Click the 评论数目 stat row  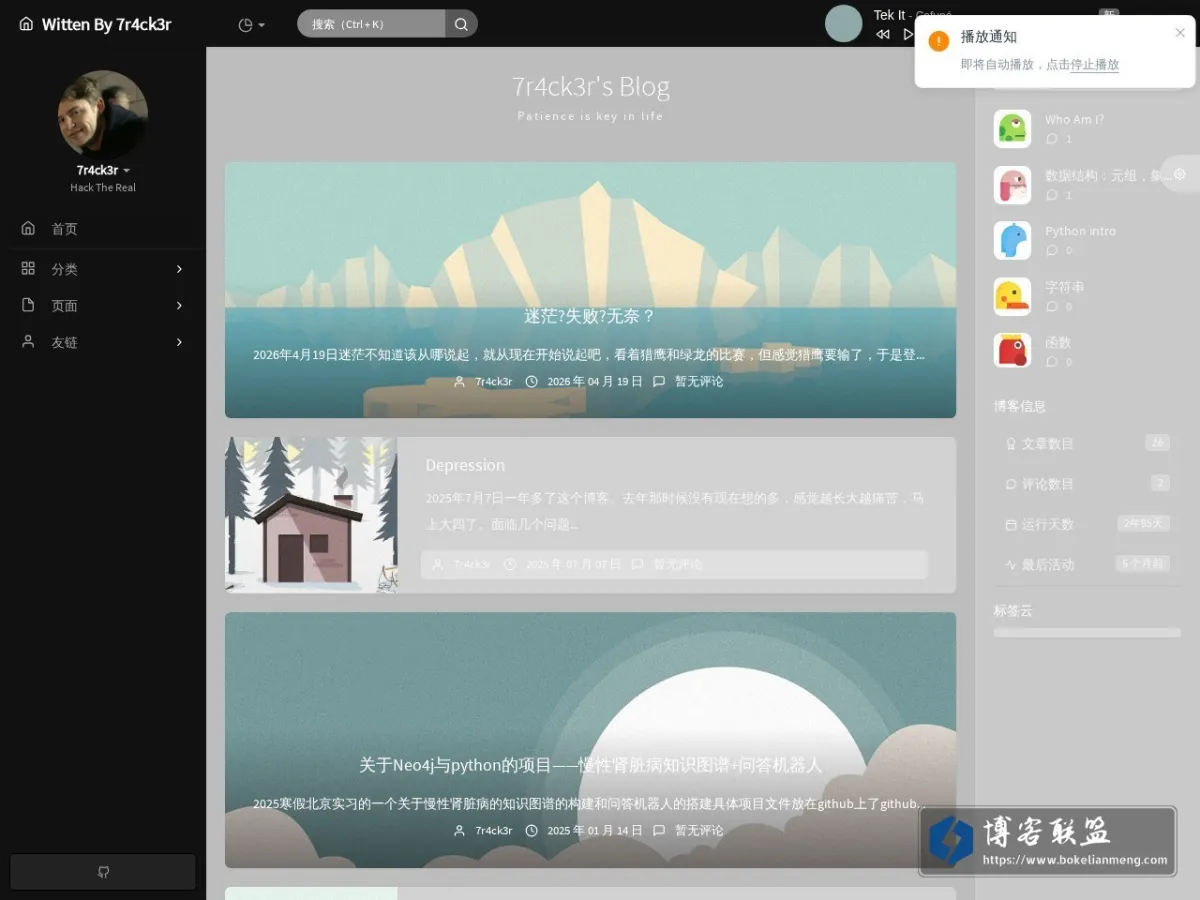(x=1087, y=484)
